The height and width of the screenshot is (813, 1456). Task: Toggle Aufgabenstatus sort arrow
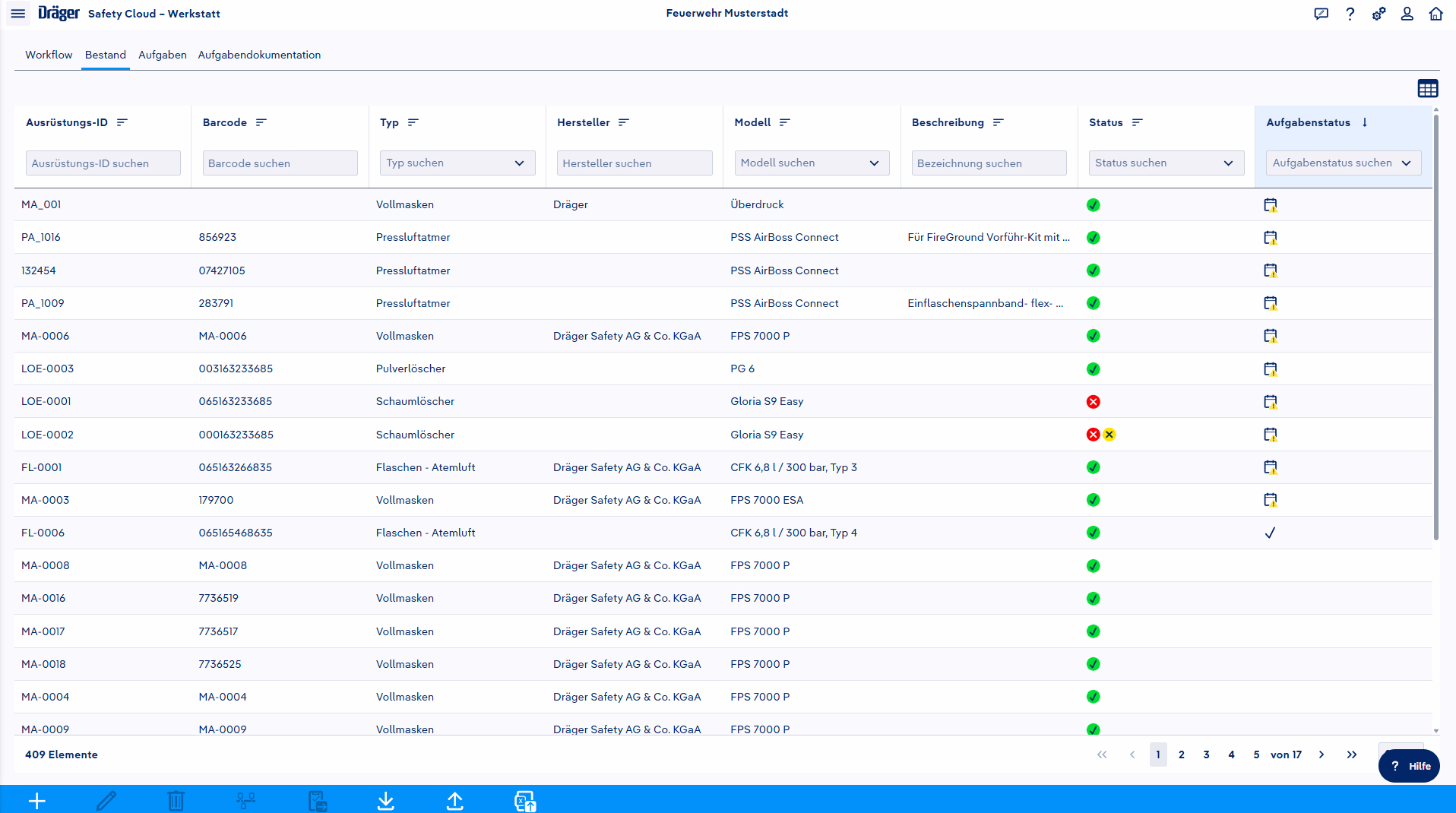[x=1365, y=122]
